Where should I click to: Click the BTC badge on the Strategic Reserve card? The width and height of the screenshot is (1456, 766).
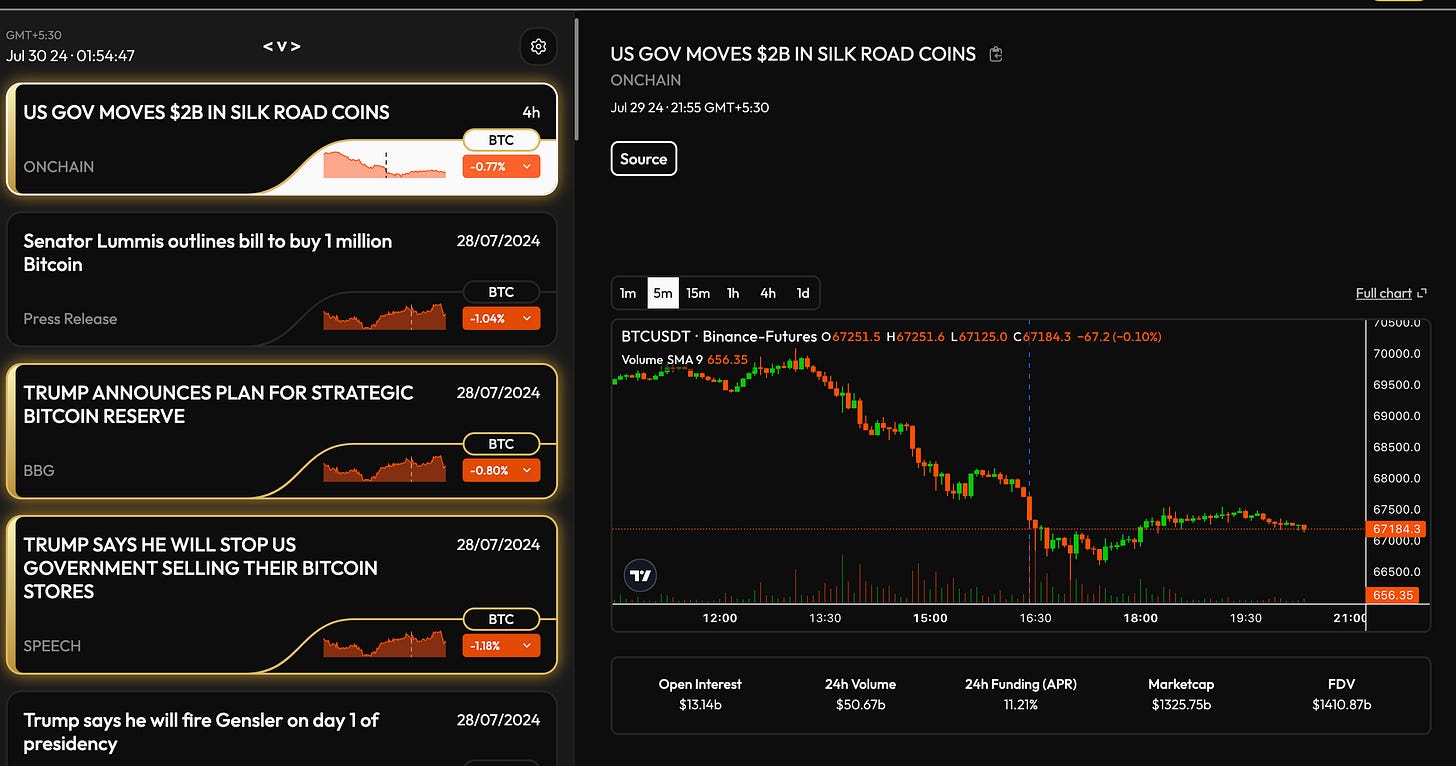tap(501, 443)
